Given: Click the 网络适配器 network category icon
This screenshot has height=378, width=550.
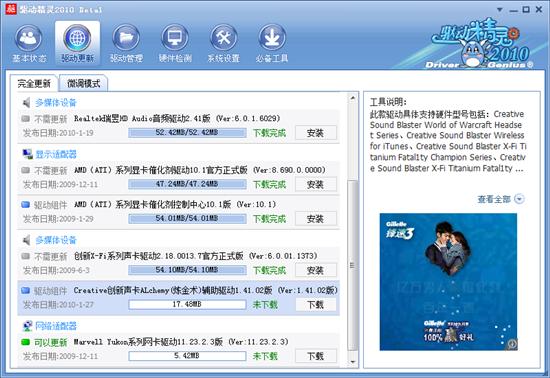Looking at the screenshot, I should point(27,326).
